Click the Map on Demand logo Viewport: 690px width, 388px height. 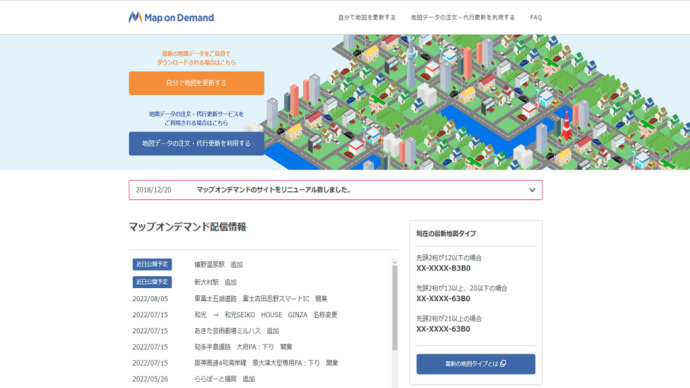pyautogui.click(x=171, y=18)
